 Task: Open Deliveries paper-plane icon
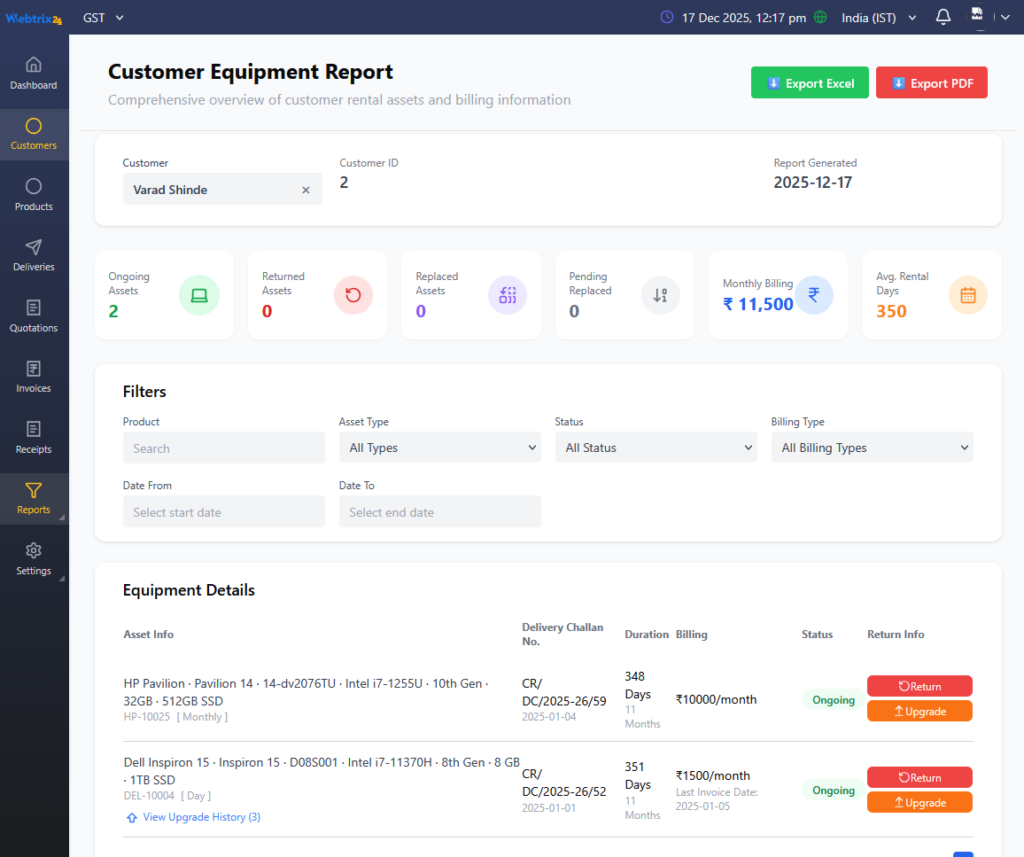click(33, 247)
